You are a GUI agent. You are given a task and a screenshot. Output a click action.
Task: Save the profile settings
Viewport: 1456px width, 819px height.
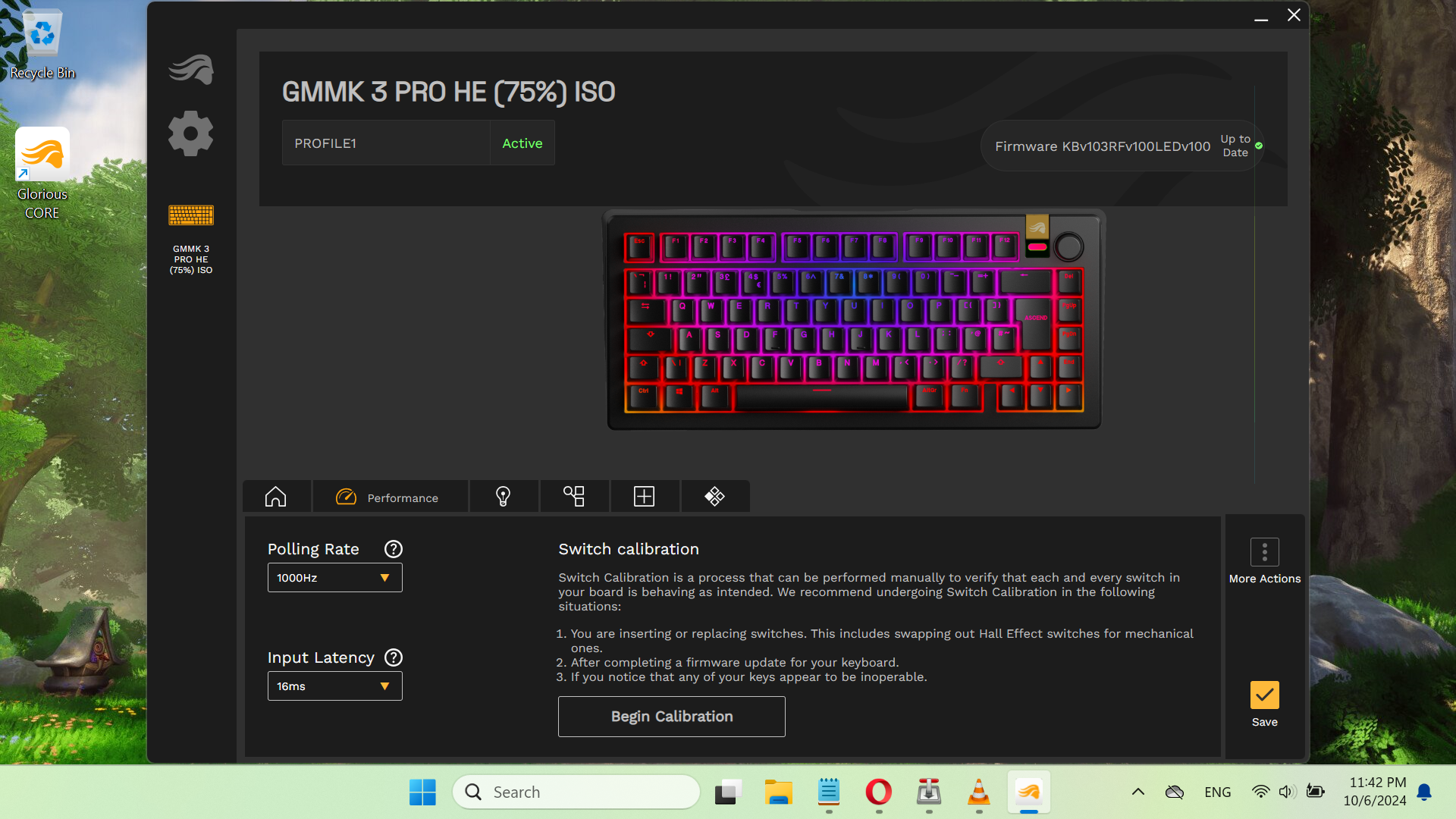pyautogui.click(x=1264, y=695)
